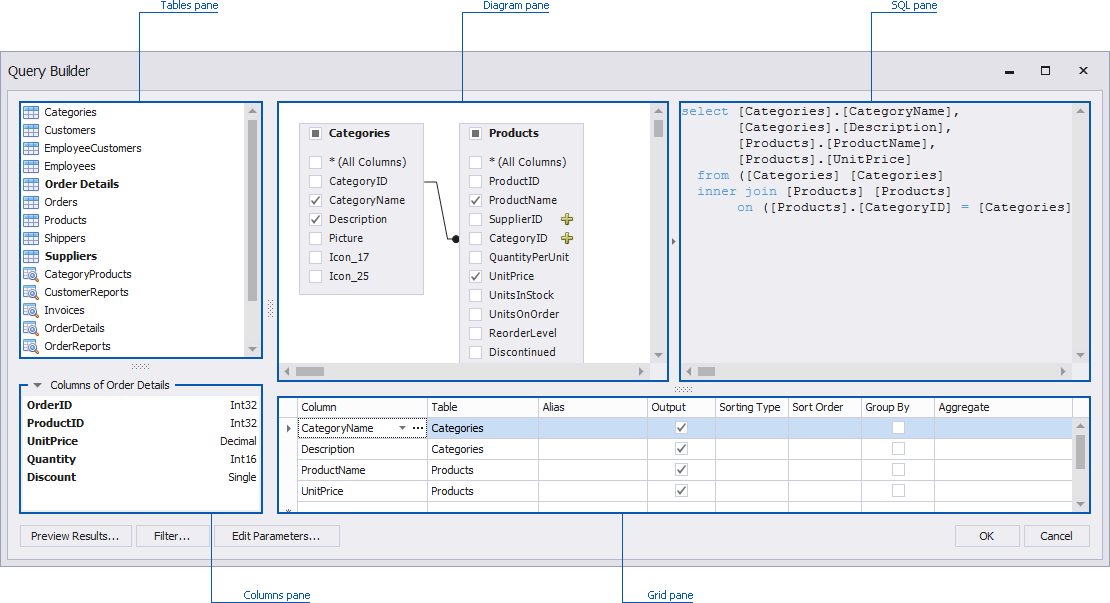
Task: Click the expander arrow on SQL pane edge
Action: [x=673, y=239]
